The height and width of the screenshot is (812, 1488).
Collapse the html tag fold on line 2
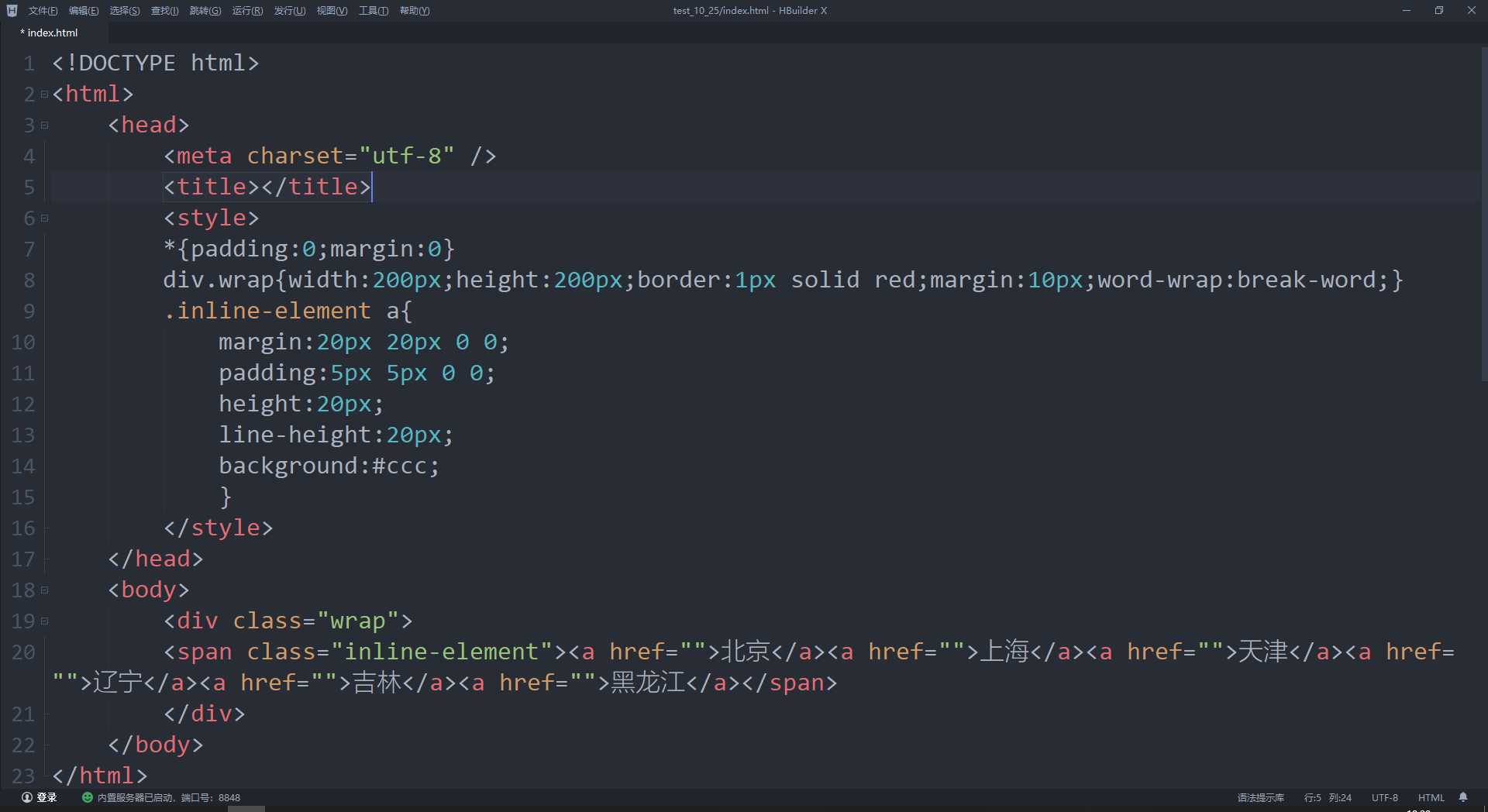44,94
